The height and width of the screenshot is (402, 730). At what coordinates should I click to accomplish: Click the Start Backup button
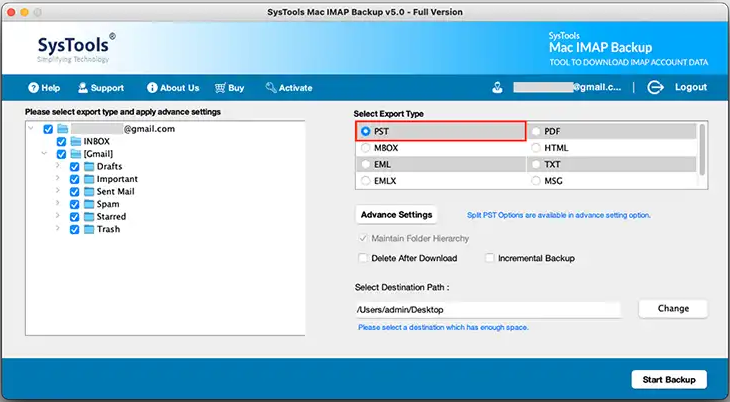click(x=669, y=380)
